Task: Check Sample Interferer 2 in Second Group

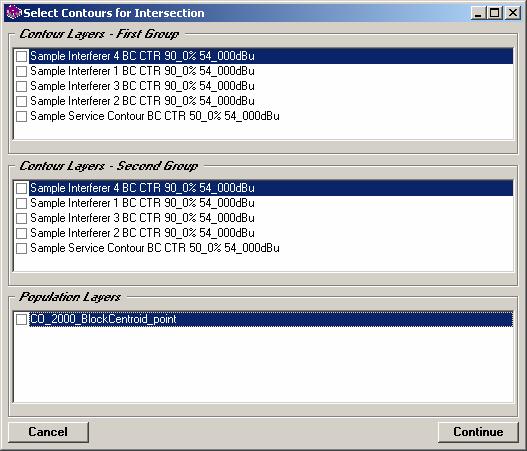Action: [22, 233]
